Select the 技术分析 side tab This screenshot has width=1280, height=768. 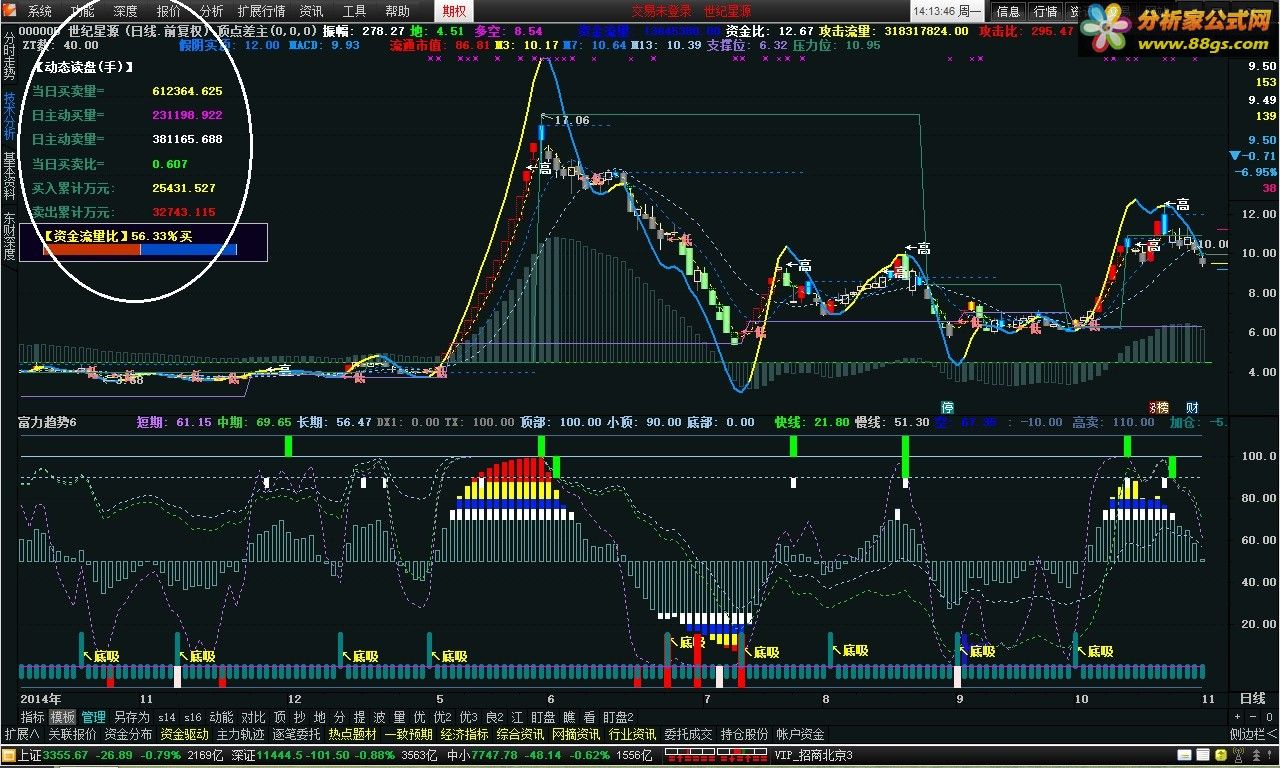point(9,117)
